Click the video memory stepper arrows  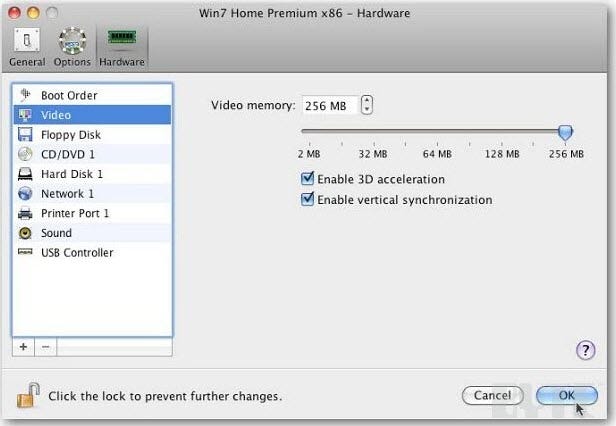(x=367, y=105)
